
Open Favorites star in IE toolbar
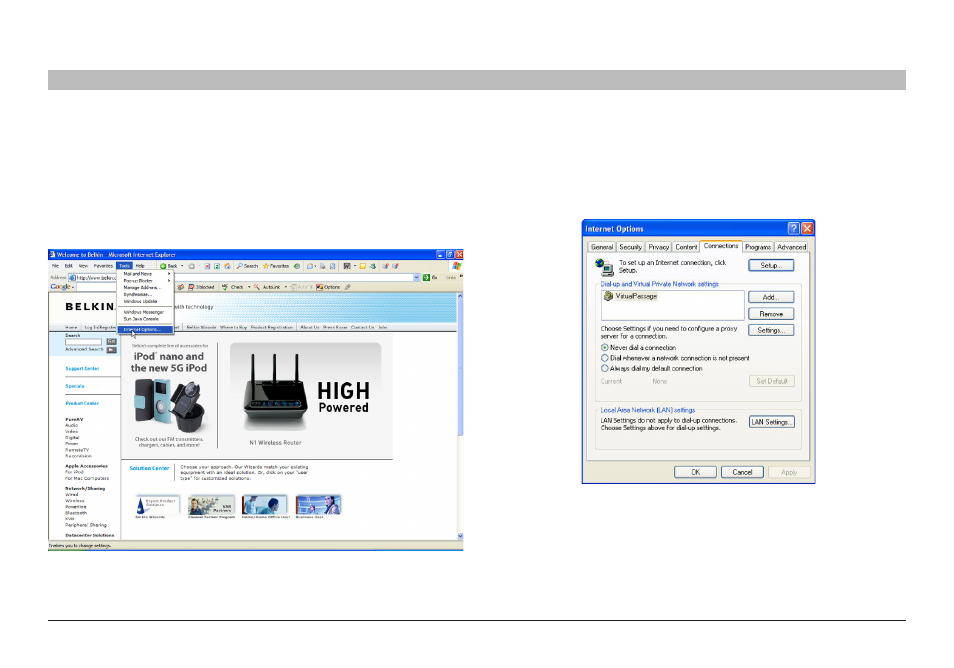coord(266,266)
